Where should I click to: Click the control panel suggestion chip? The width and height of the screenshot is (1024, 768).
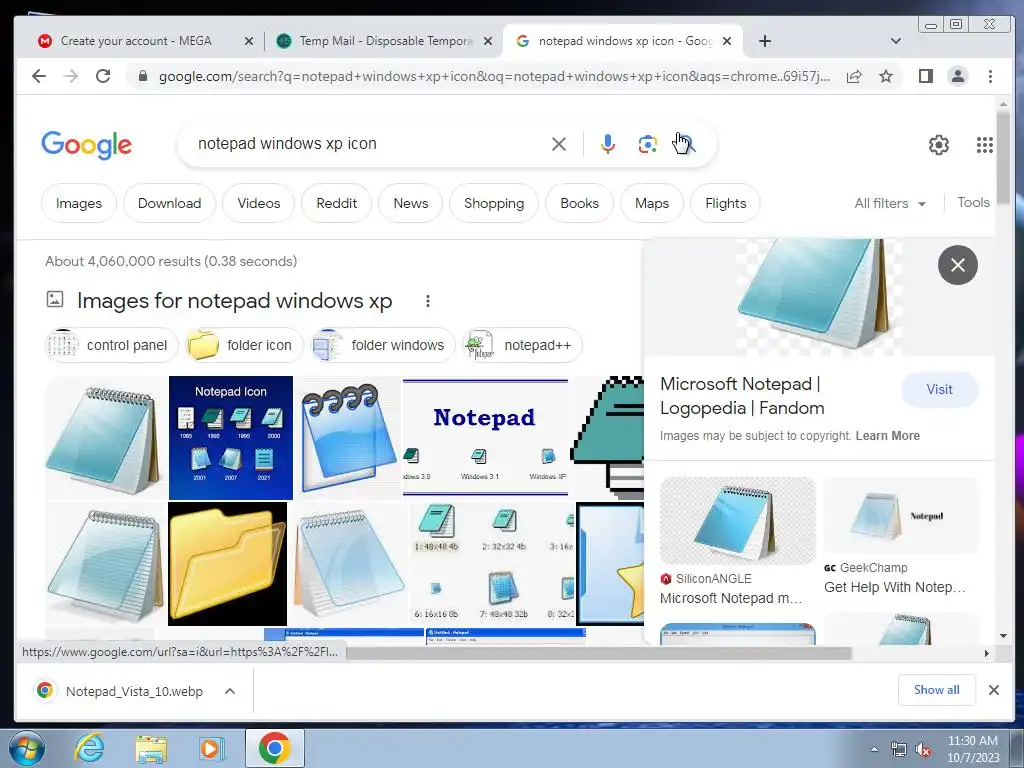pyautogui.click(x=111, y=345)
